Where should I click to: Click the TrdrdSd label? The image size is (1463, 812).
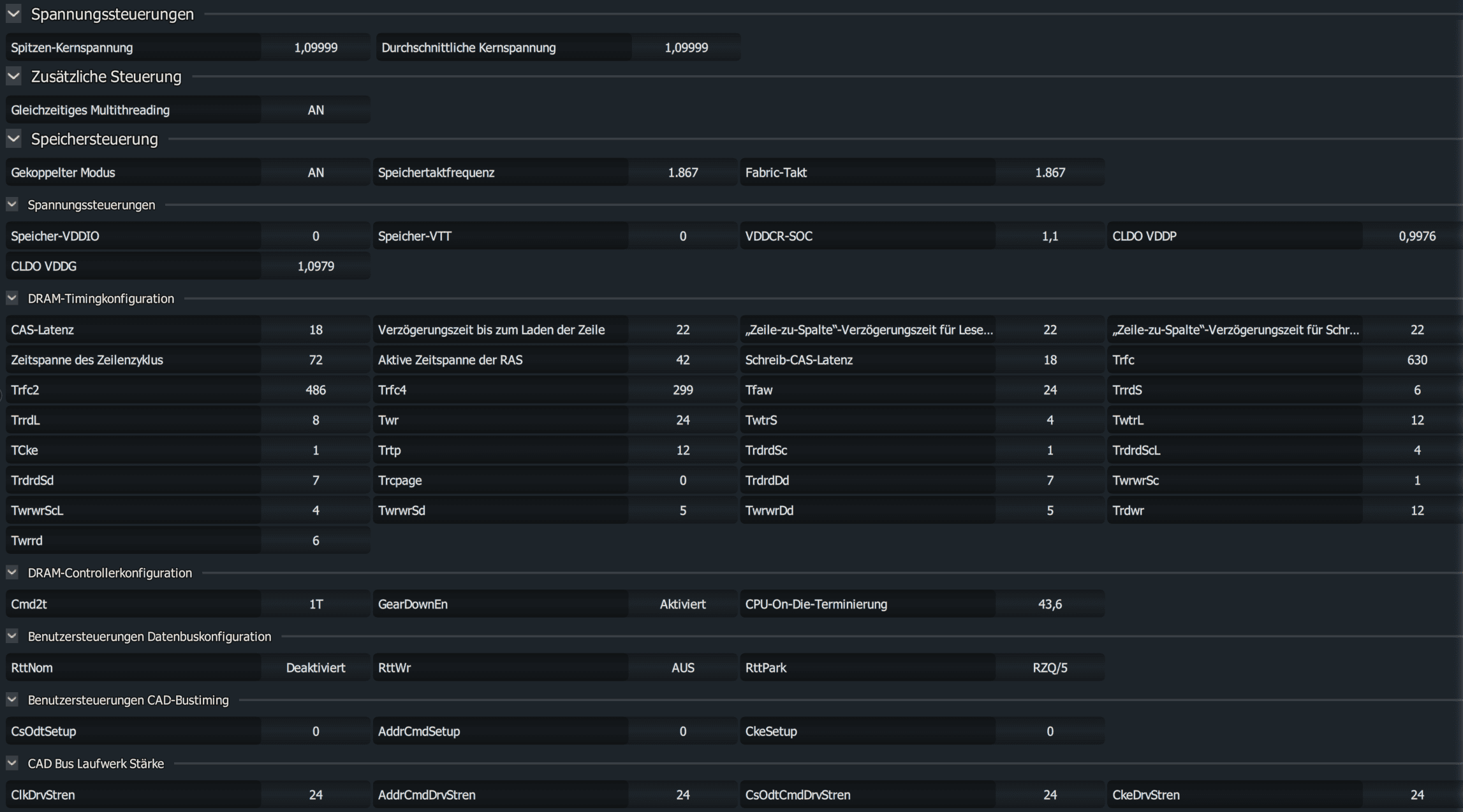coord(32,480)
